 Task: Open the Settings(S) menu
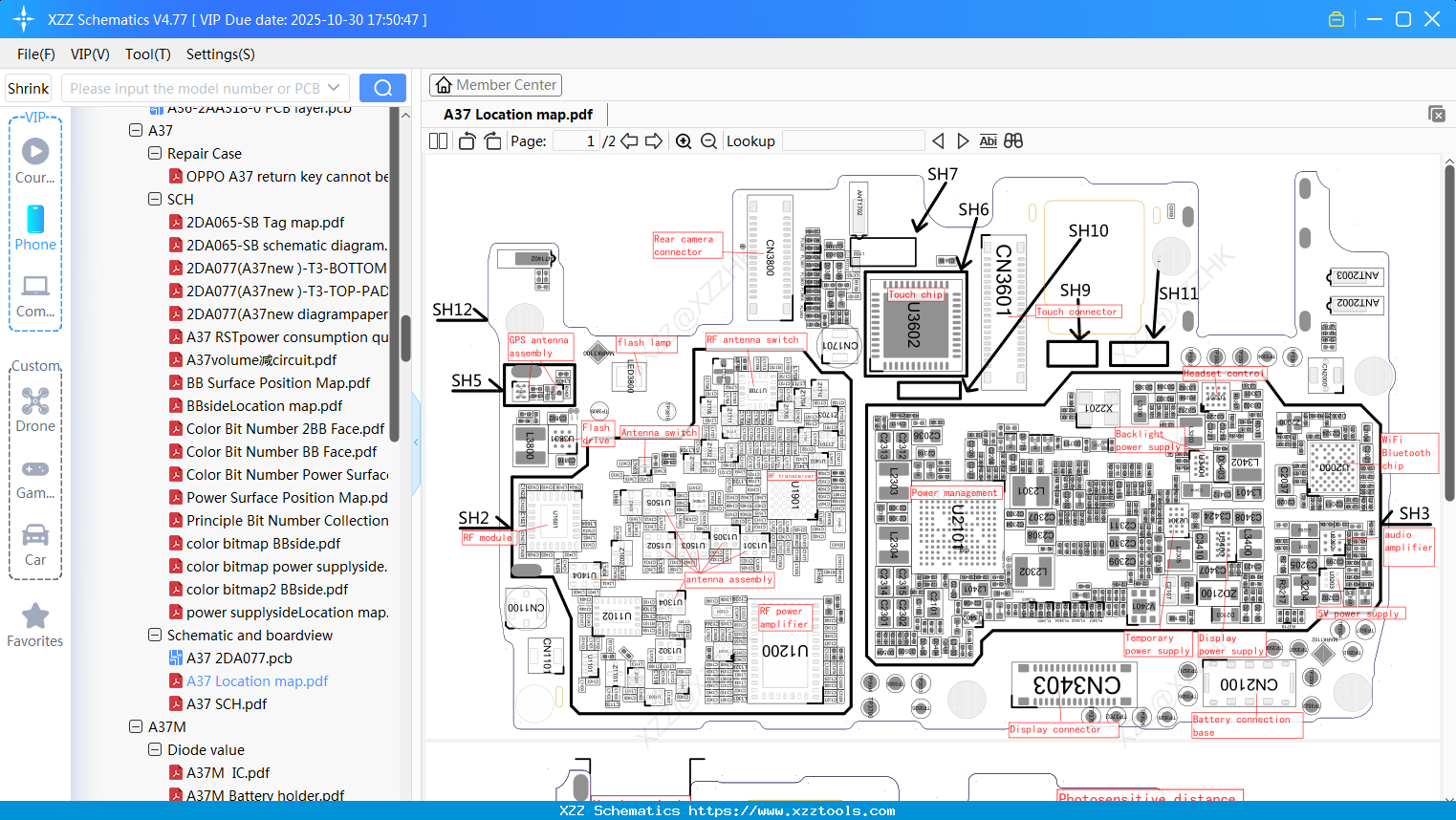(x=221, y=54)
